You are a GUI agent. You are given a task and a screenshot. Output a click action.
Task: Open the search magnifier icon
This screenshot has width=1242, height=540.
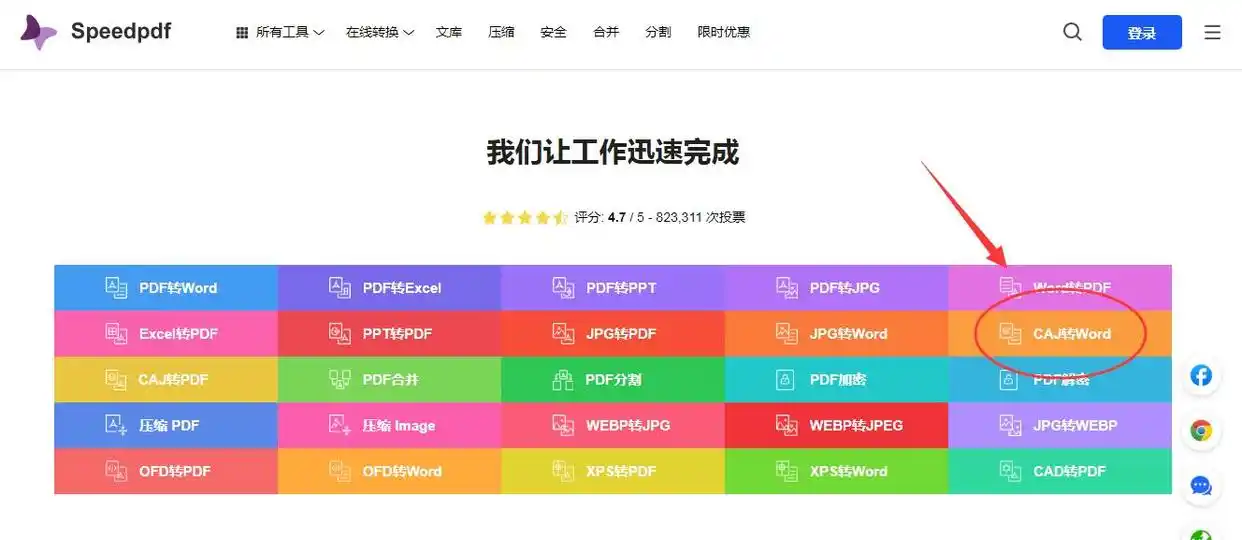[x=1072, y=32]
